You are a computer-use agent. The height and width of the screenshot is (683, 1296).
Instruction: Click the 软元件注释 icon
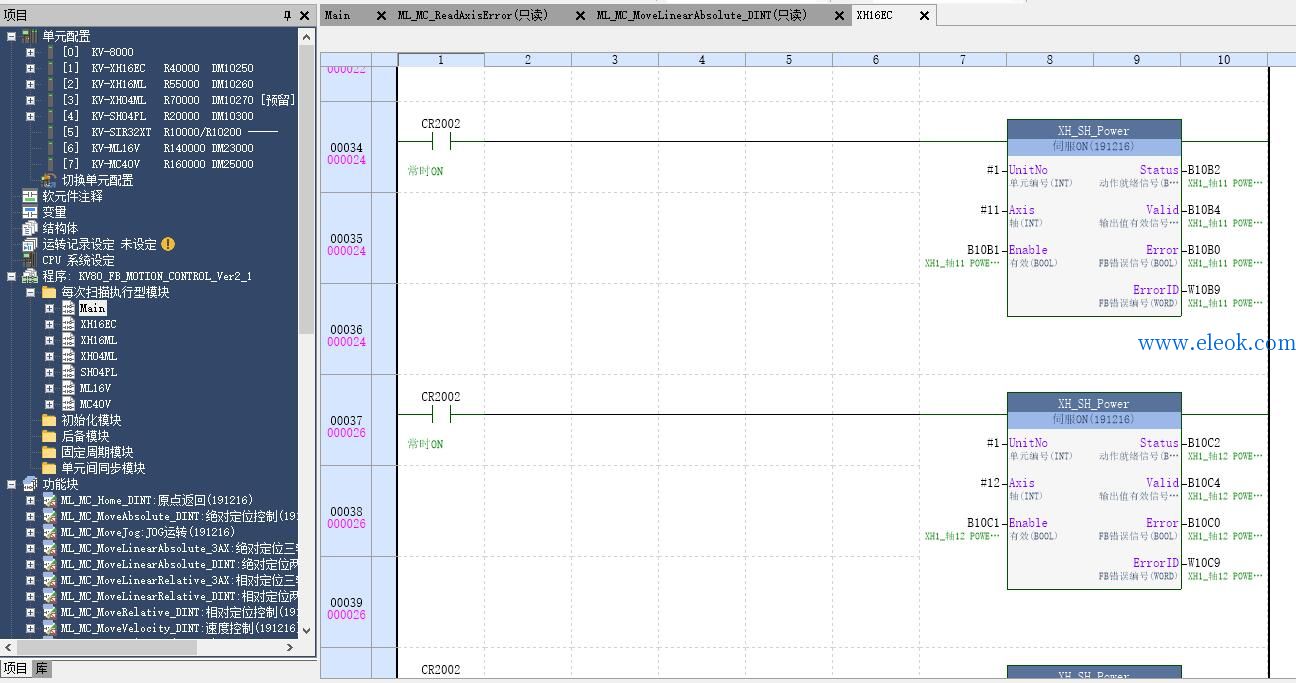[30, 196]
